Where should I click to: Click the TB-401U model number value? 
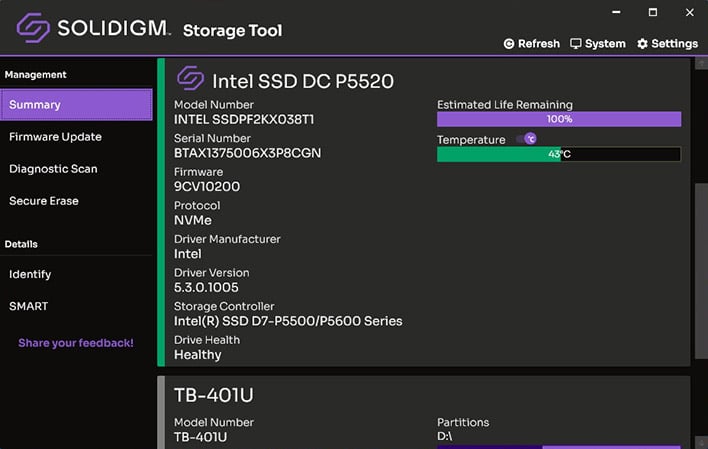200,437
